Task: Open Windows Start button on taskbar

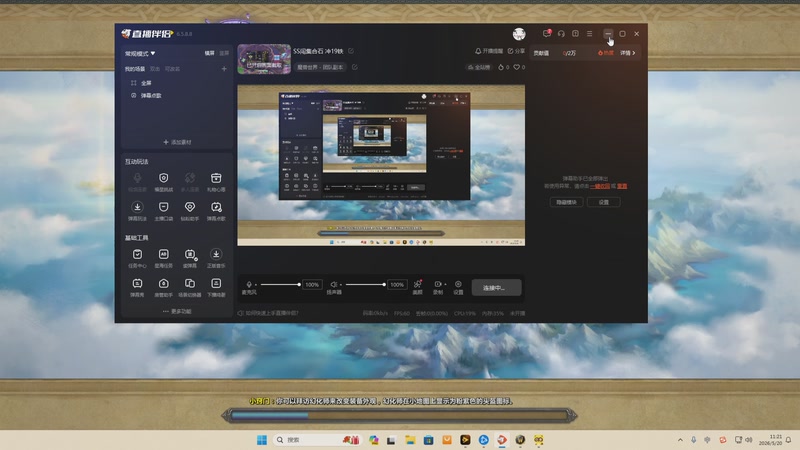Action: click(x=262, y=440)
